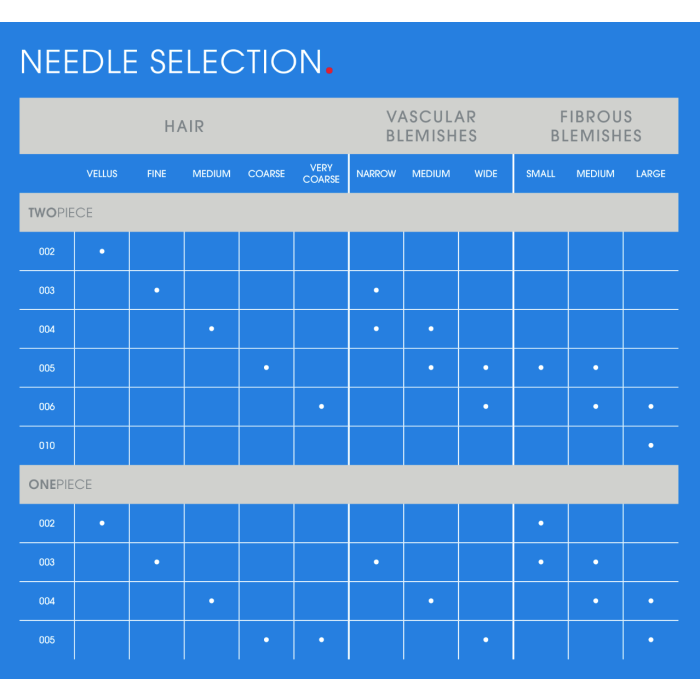Click the HAIR category heading

[184, 126]
